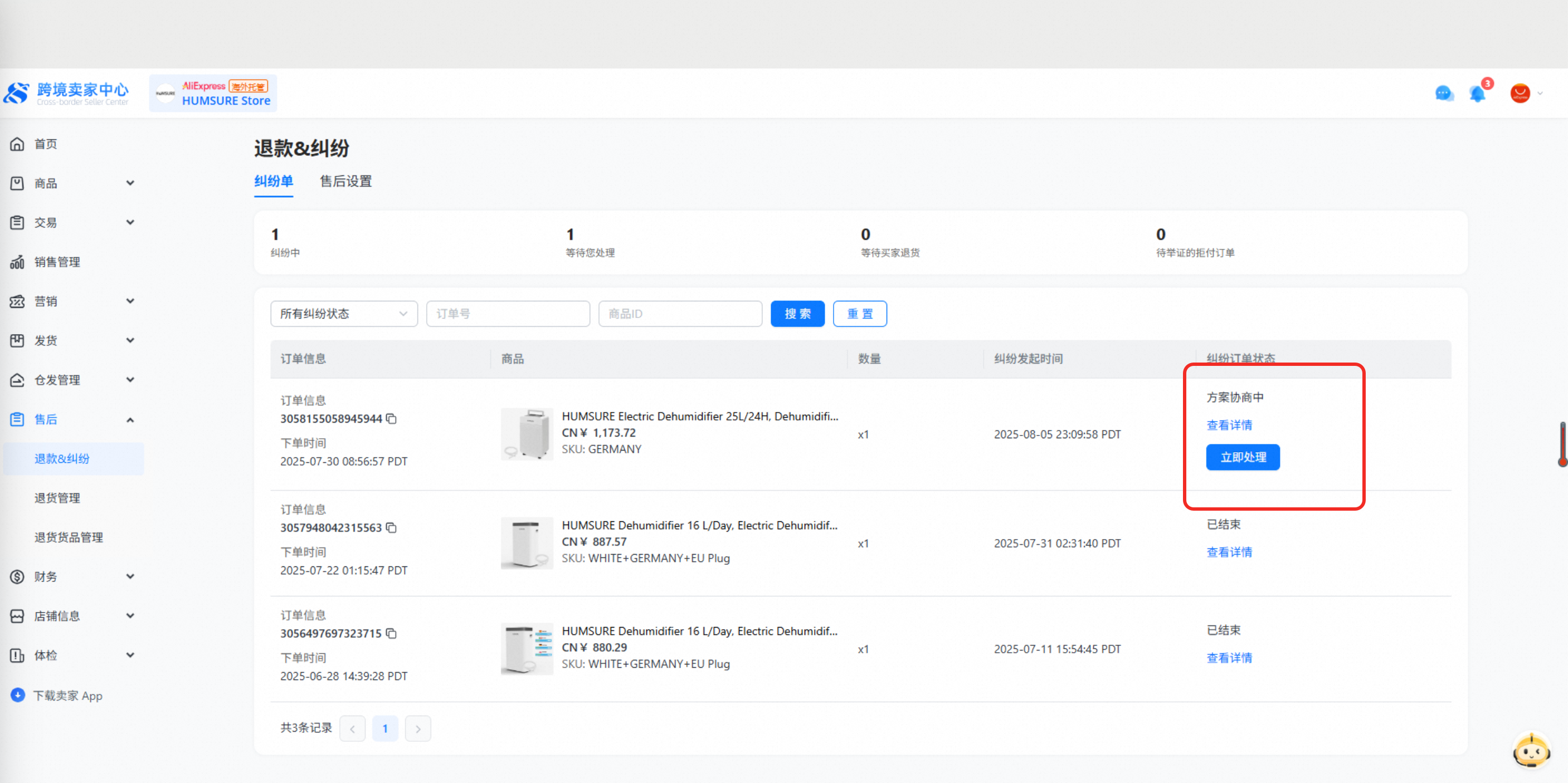Click the 首页 home icon in sidebar
Screen dimensions: 1568x783
tap(18, 144)
